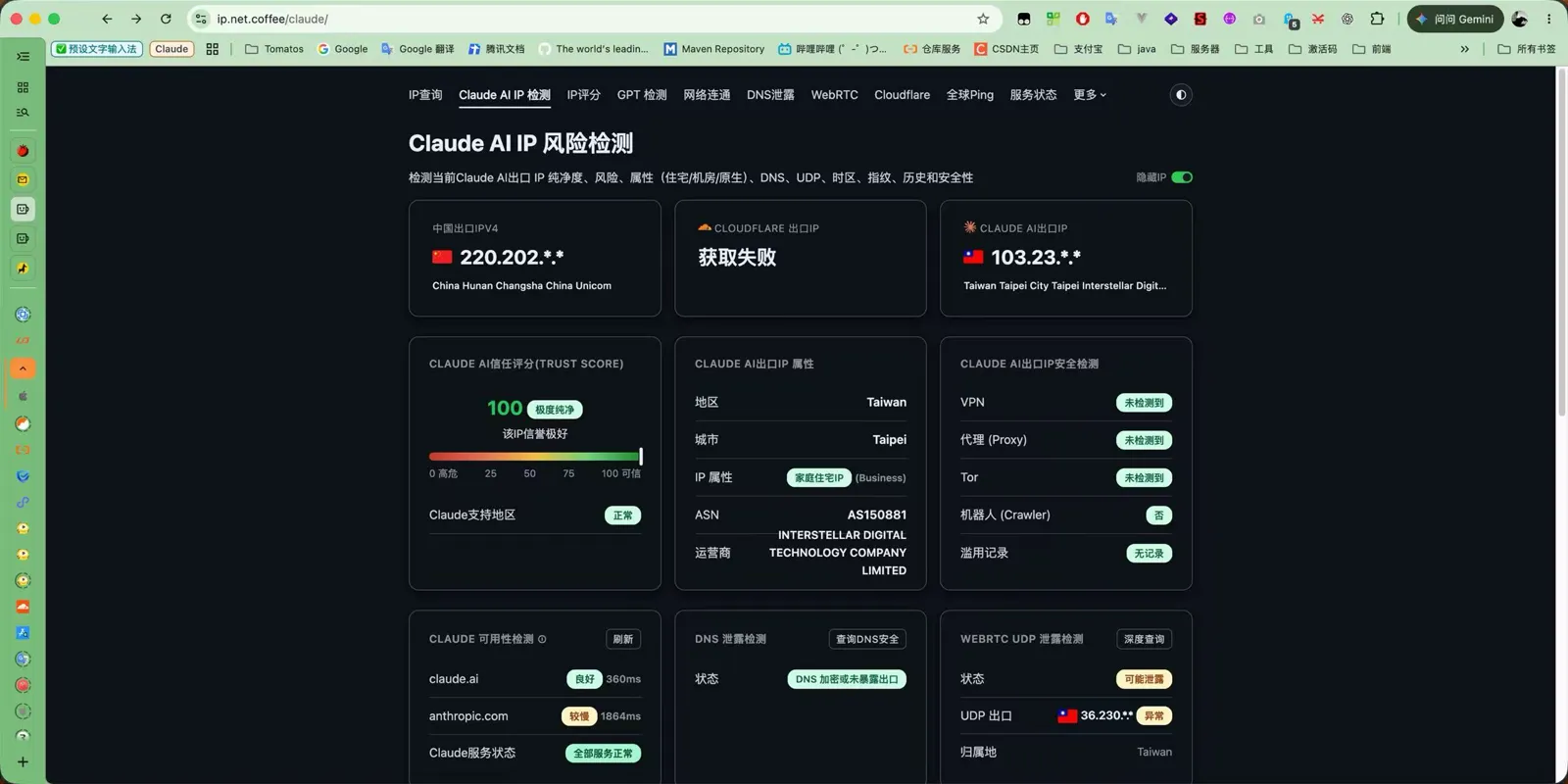This screenshot has height=784, width=1568.
Task: Click the site info icon in address bar
Action: pyautogui.click(x=201, y=19)
